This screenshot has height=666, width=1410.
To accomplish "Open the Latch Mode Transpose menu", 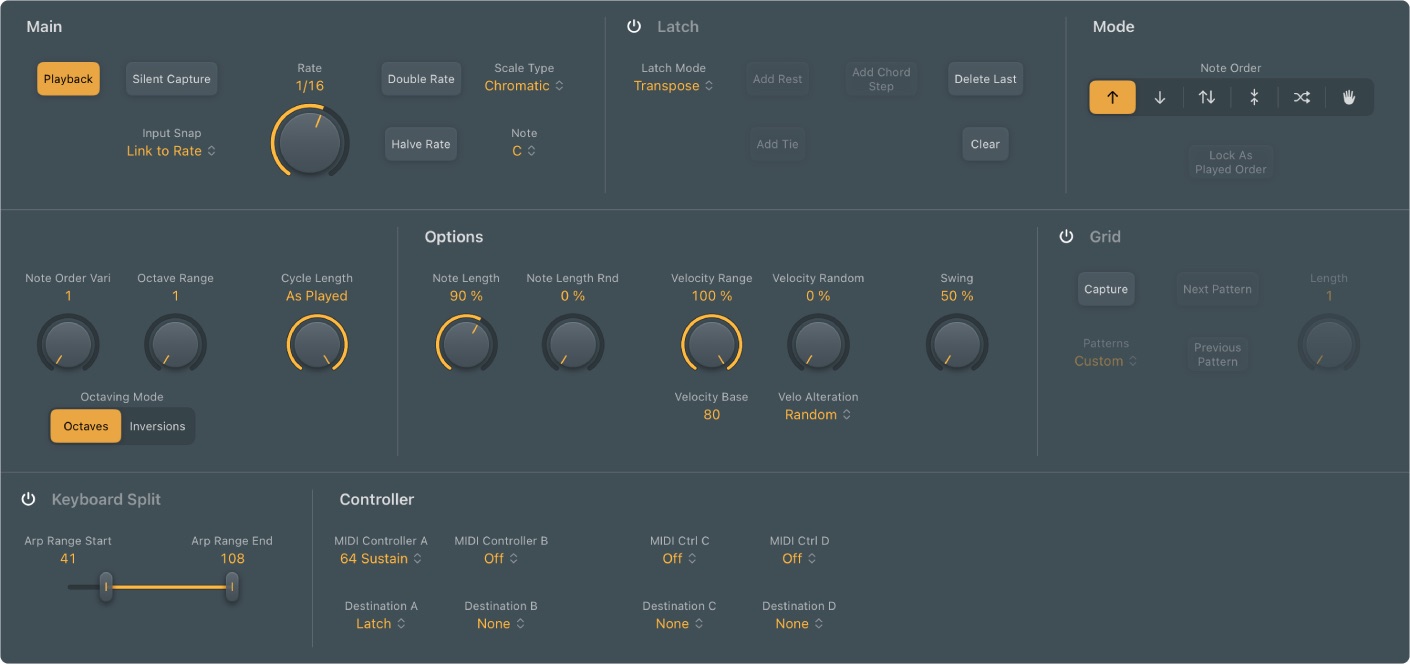I will pyautogui.click(x=673, y=86).
